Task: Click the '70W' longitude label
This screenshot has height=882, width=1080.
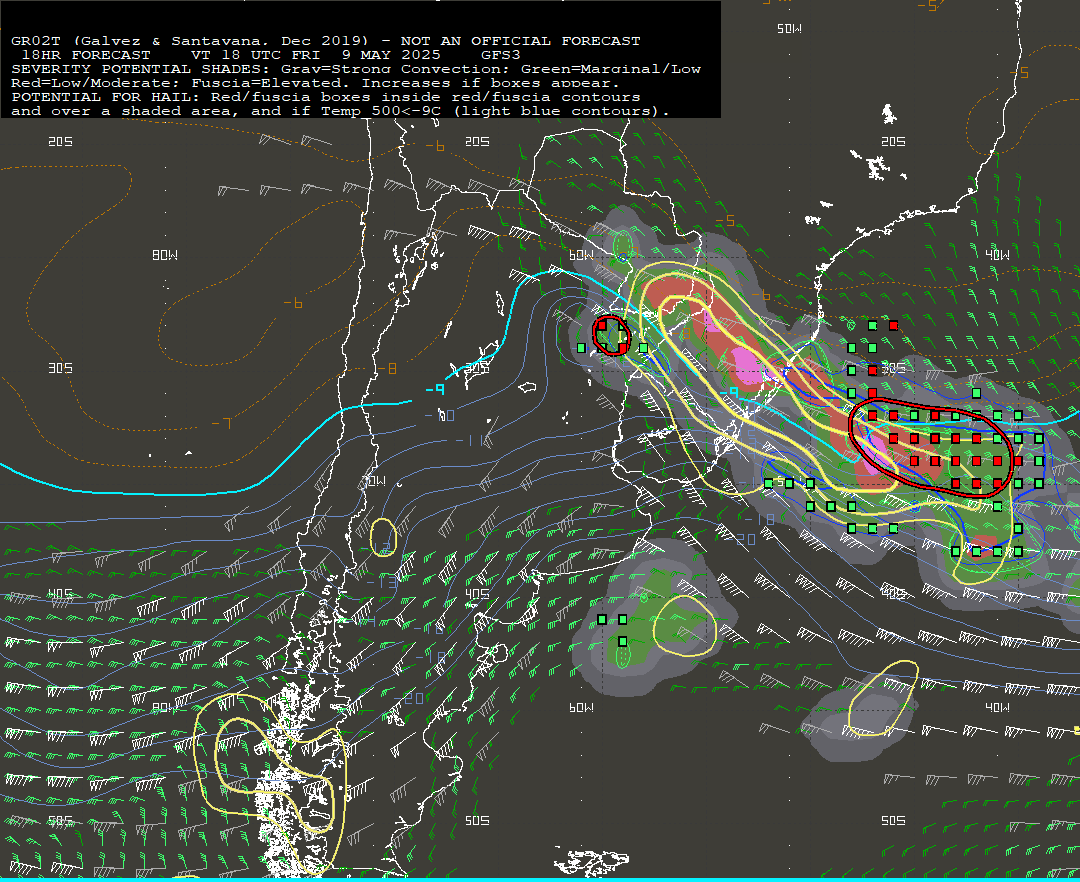Action: point(375,481)
